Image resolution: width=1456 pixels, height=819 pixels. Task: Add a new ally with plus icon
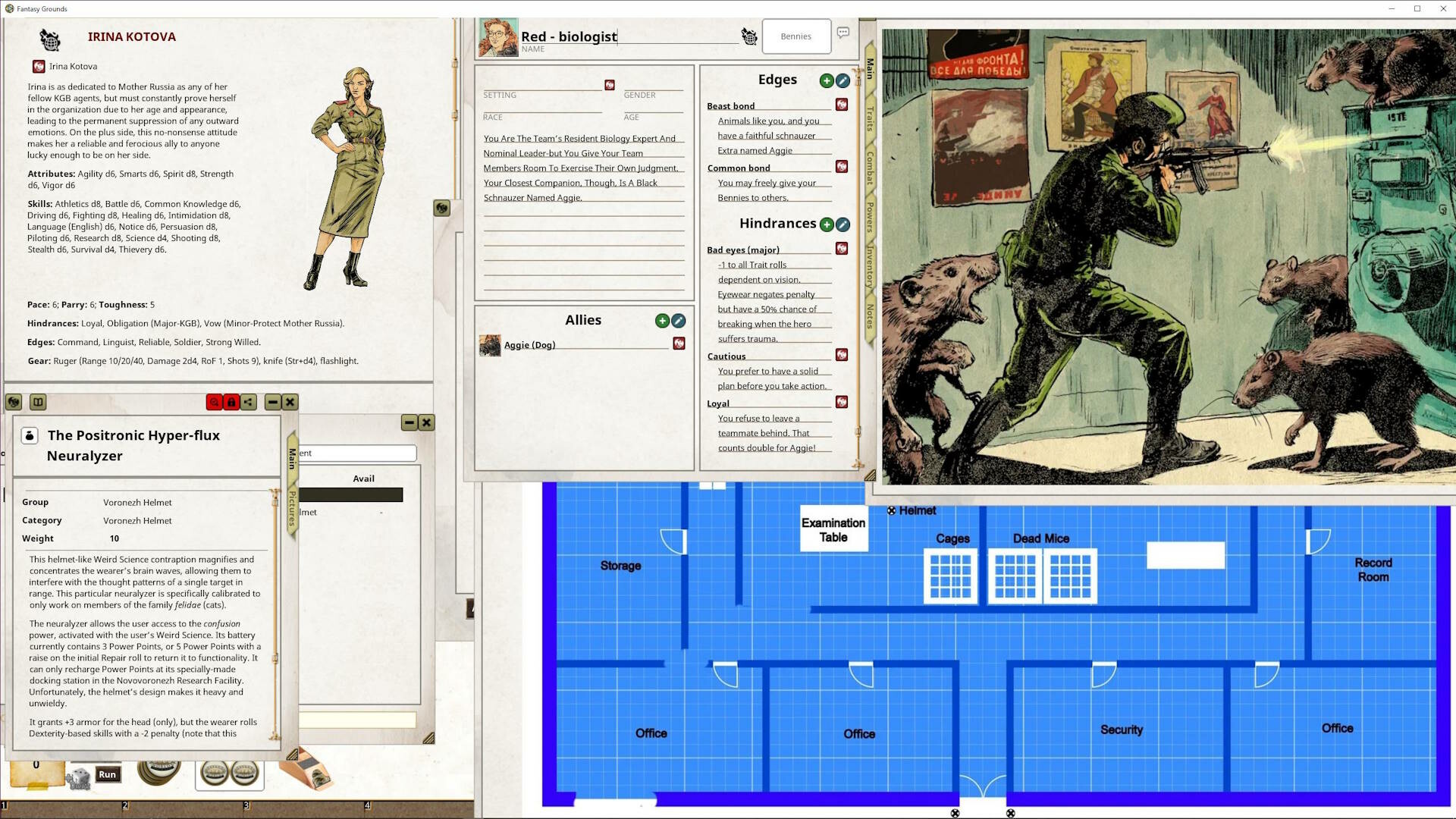(x=662, y=321)
